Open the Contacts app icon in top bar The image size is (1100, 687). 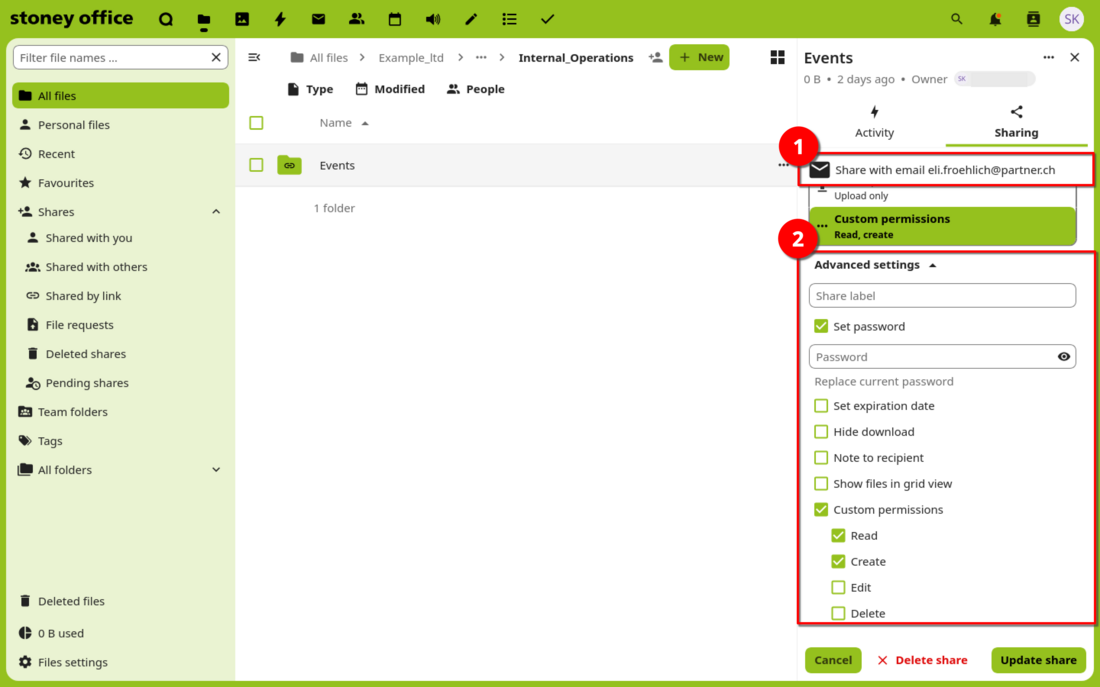tap(357, 19)
